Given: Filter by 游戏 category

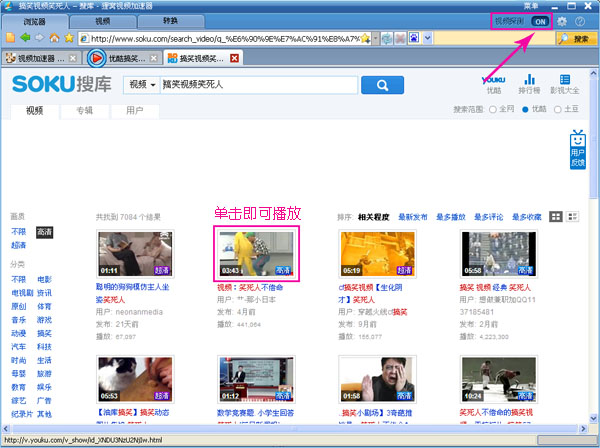Looking at the screenshot, I should (x=44, y=320).
